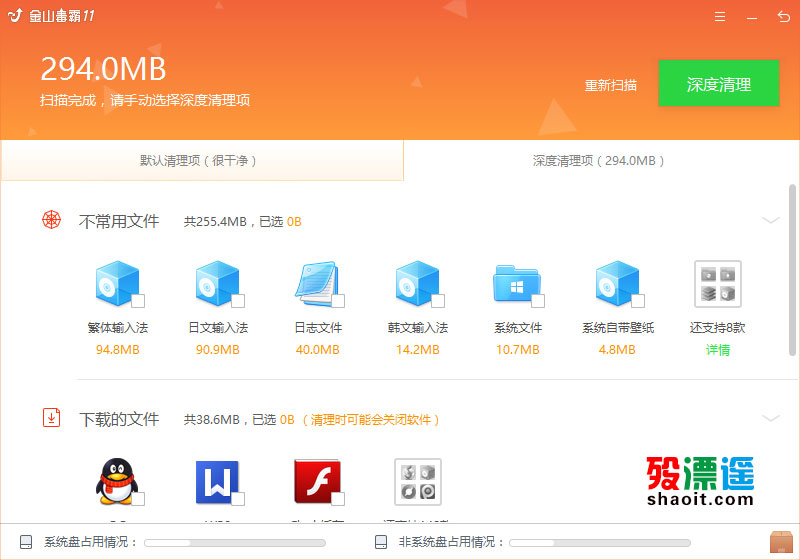
Task: Click the 系统盘占用情况 usage bar
Action: (x=235, y=543)
